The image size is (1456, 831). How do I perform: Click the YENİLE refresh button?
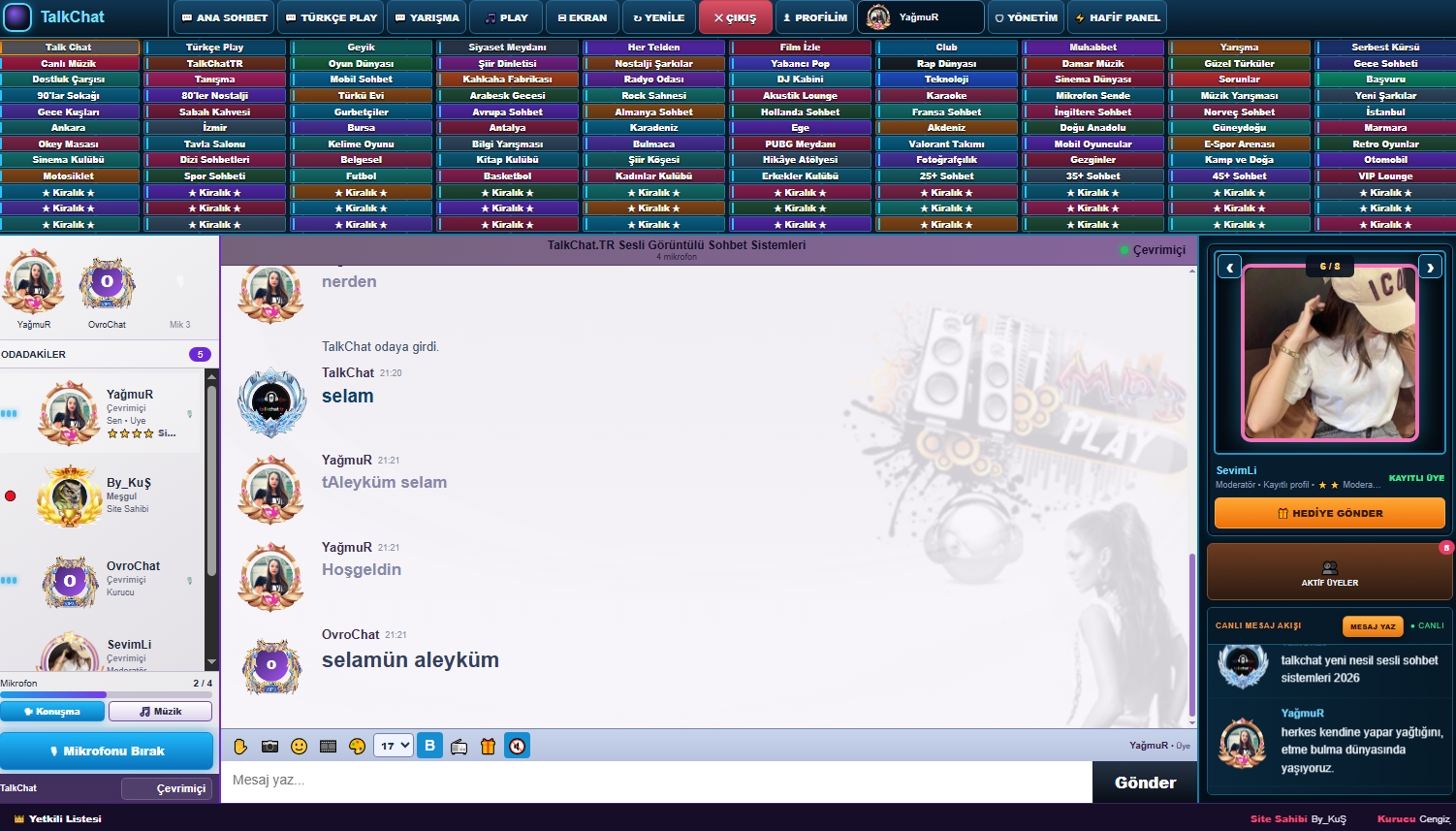(x=659, y=17)
